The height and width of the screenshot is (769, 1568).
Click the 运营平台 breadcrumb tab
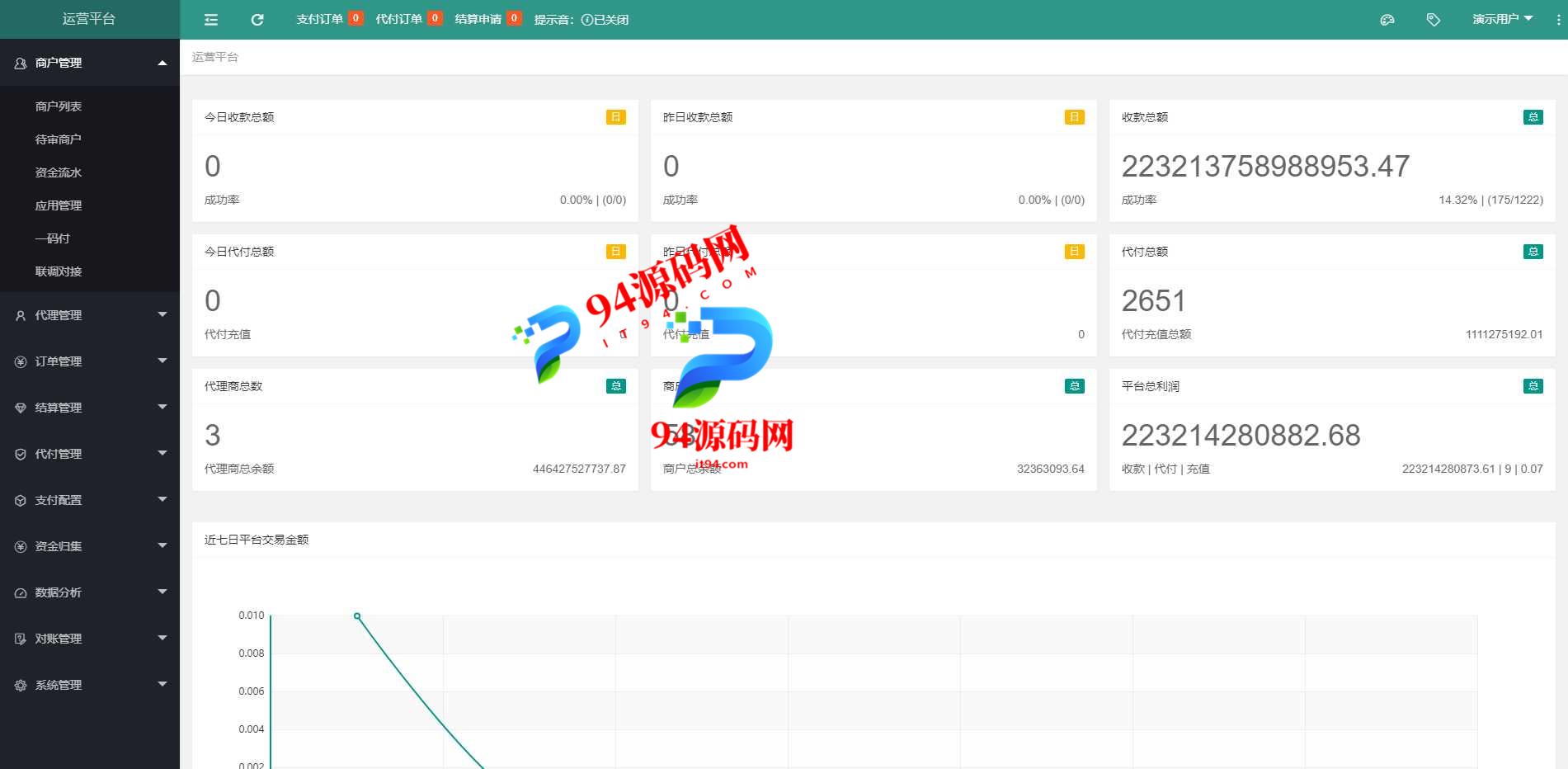(x=215, y=57)
